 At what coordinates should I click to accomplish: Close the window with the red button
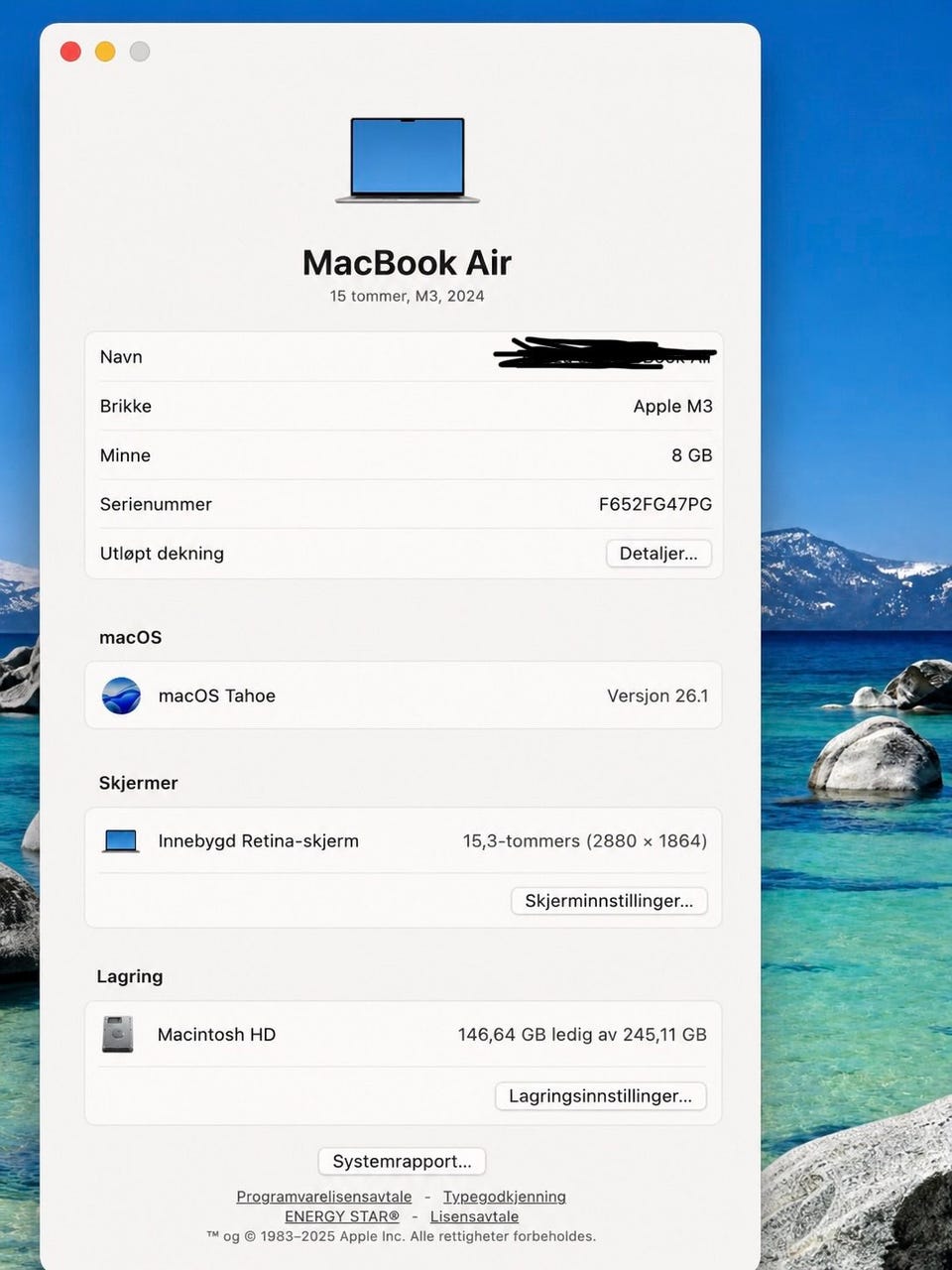pos(70,52)
